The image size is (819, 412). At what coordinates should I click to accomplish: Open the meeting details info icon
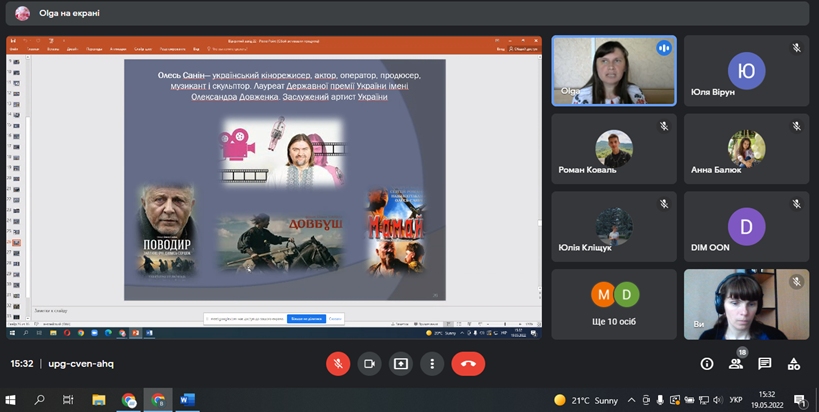(707, 364)
